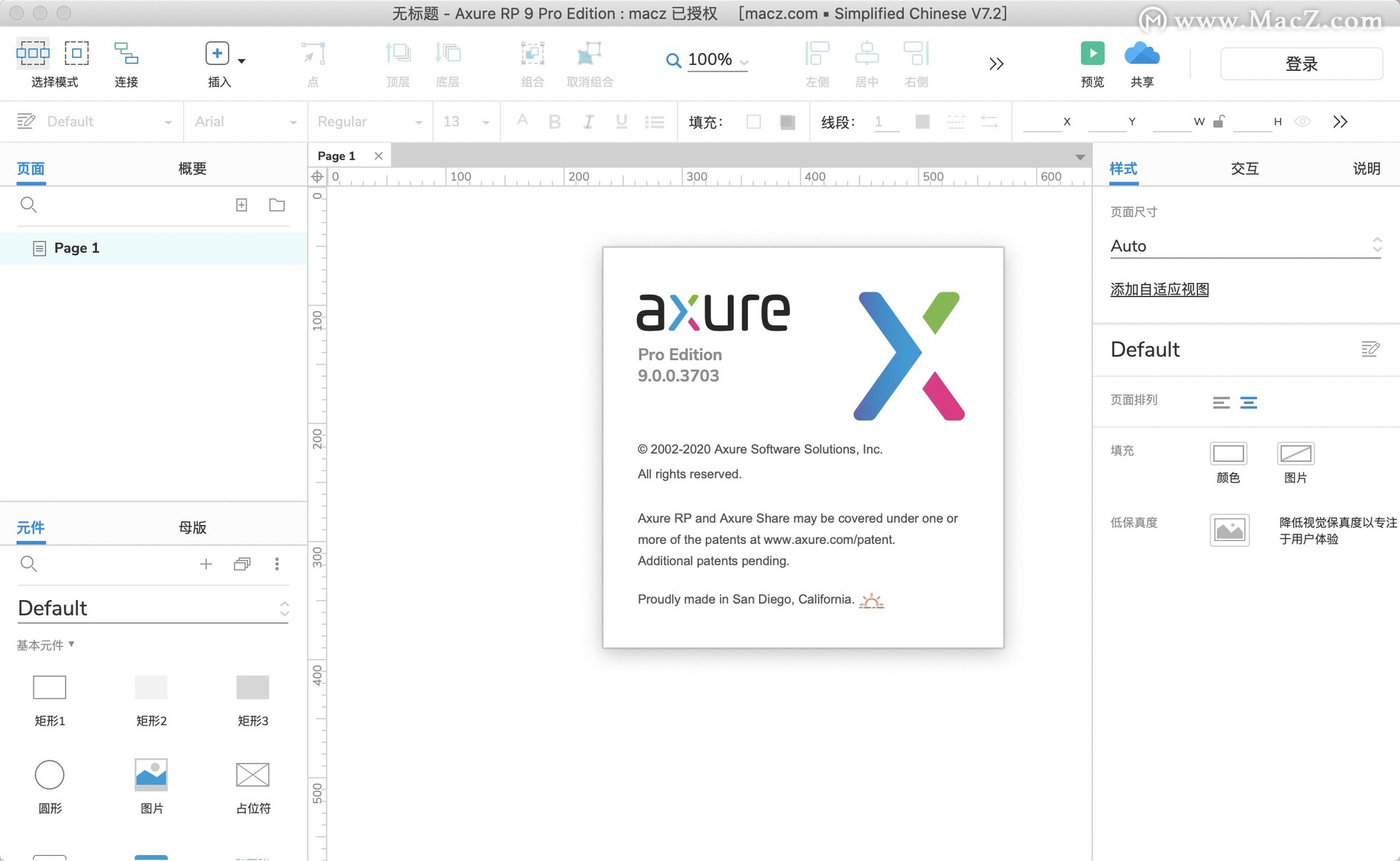Expand more main toolbar items chevron
This screenshot has width=1400, height=861.
pos(996,63)
